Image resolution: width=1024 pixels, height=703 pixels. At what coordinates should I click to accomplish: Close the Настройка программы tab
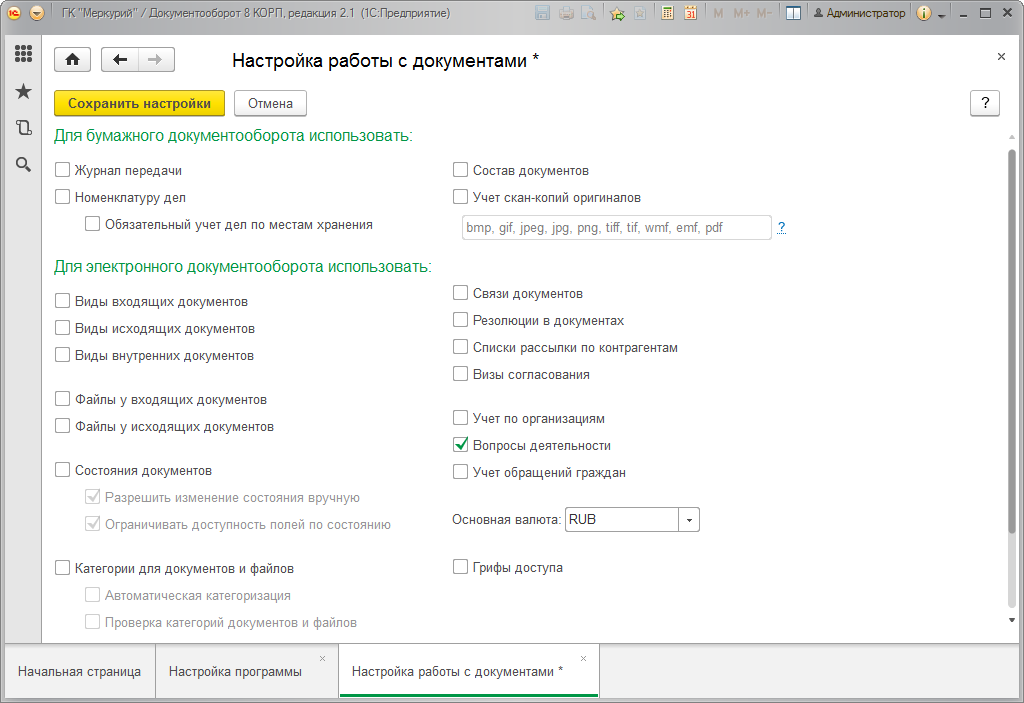tap(323, 659)
